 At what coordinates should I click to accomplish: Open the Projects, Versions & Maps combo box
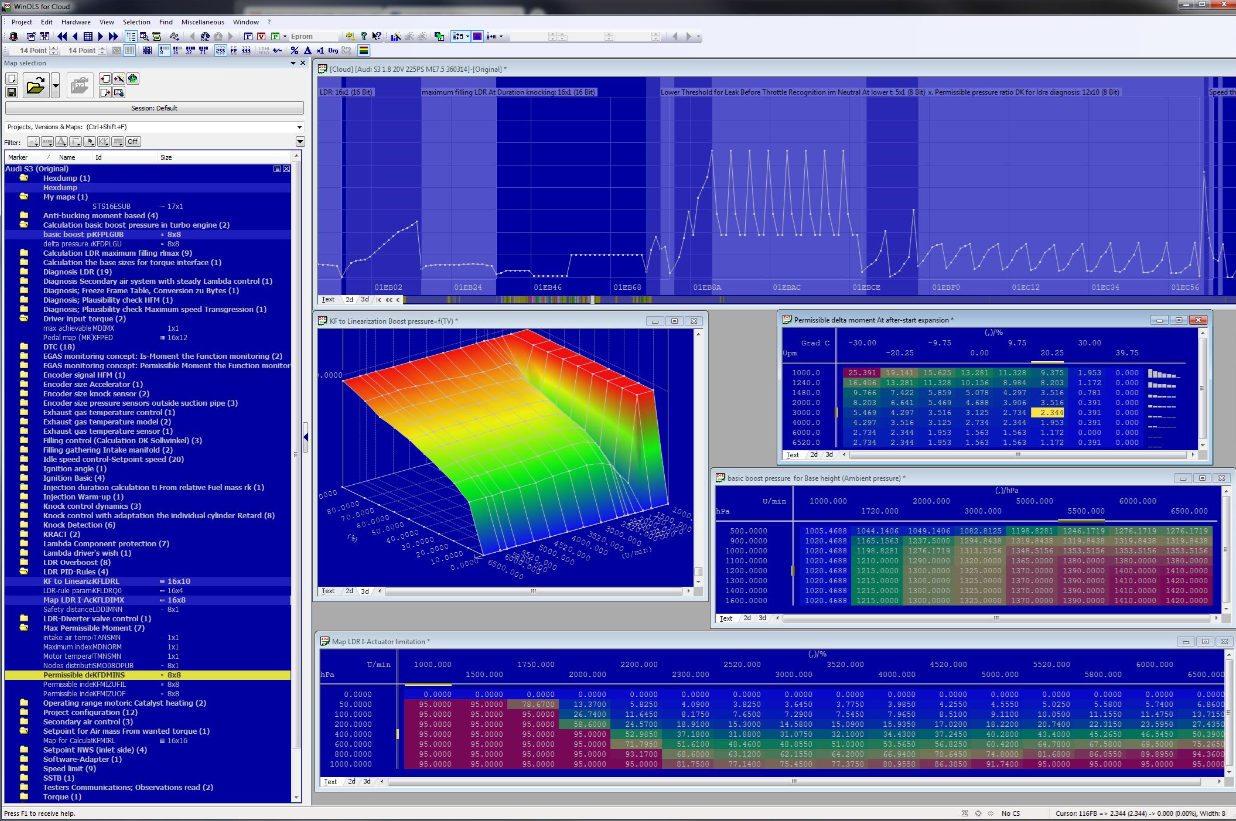154,127
